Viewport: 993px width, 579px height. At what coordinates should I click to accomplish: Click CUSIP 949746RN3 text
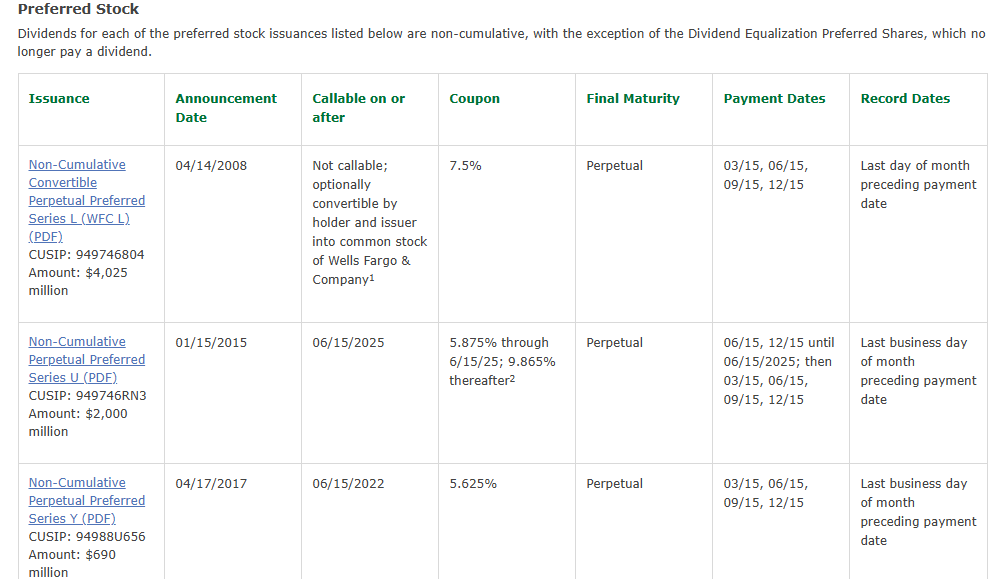click(87, 396)
